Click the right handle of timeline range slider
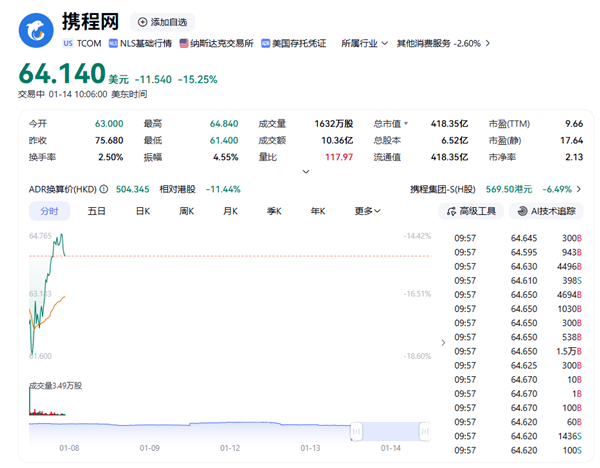The height and width of the screenshot is (468, 600). point(425,432)
